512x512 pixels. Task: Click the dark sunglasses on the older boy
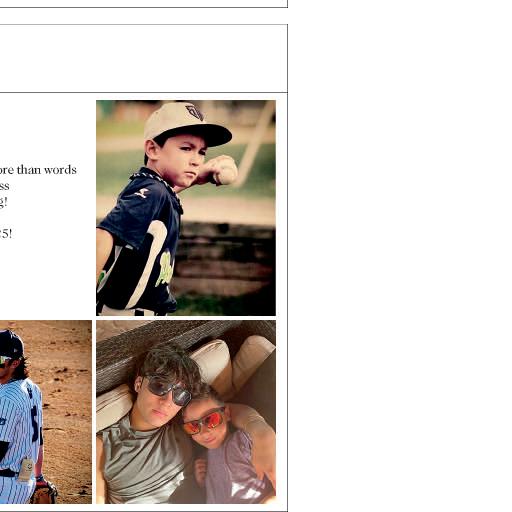167,390
